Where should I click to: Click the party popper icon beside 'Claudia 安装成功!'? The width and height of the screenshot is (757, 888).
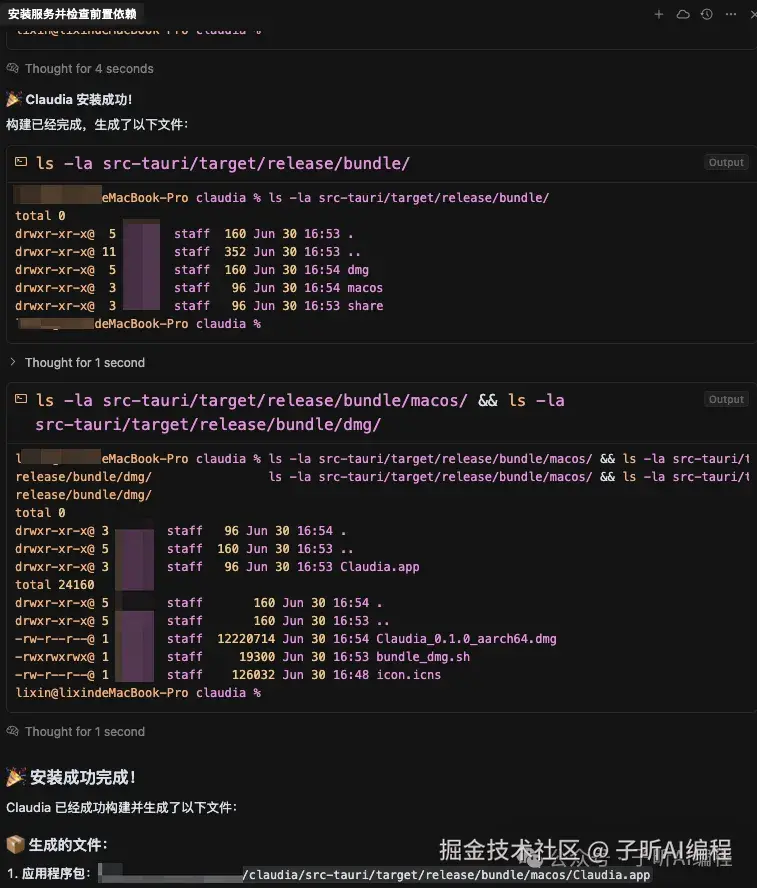point(14,99)
